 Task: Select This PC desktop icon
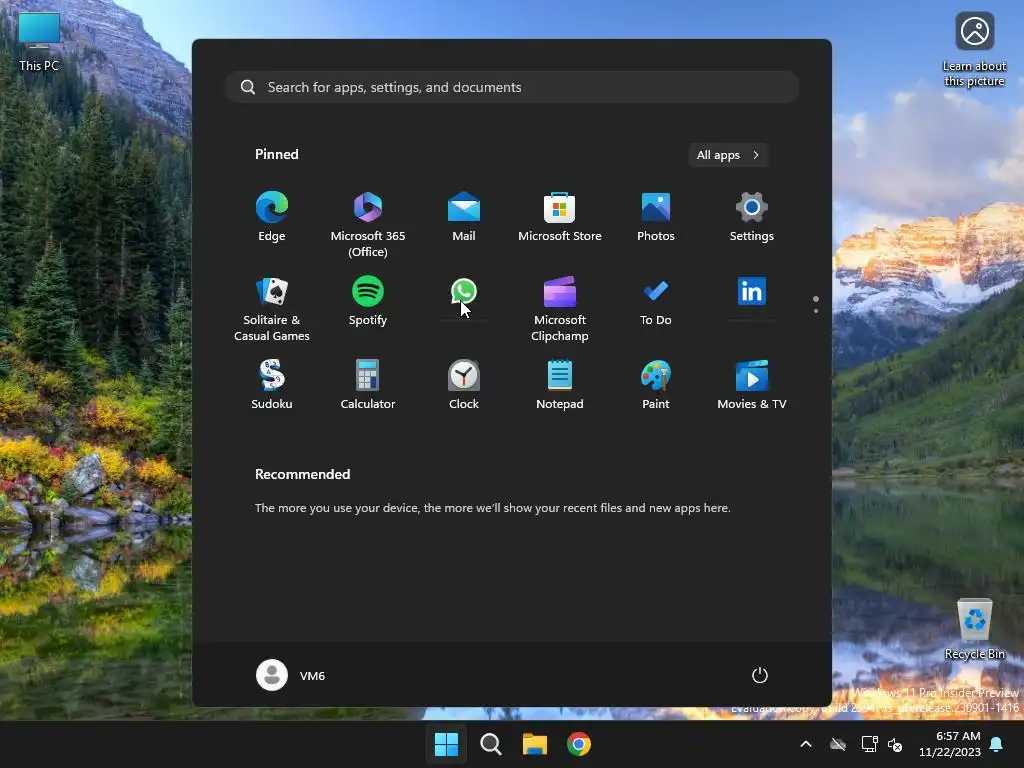[x=39, y=42]
